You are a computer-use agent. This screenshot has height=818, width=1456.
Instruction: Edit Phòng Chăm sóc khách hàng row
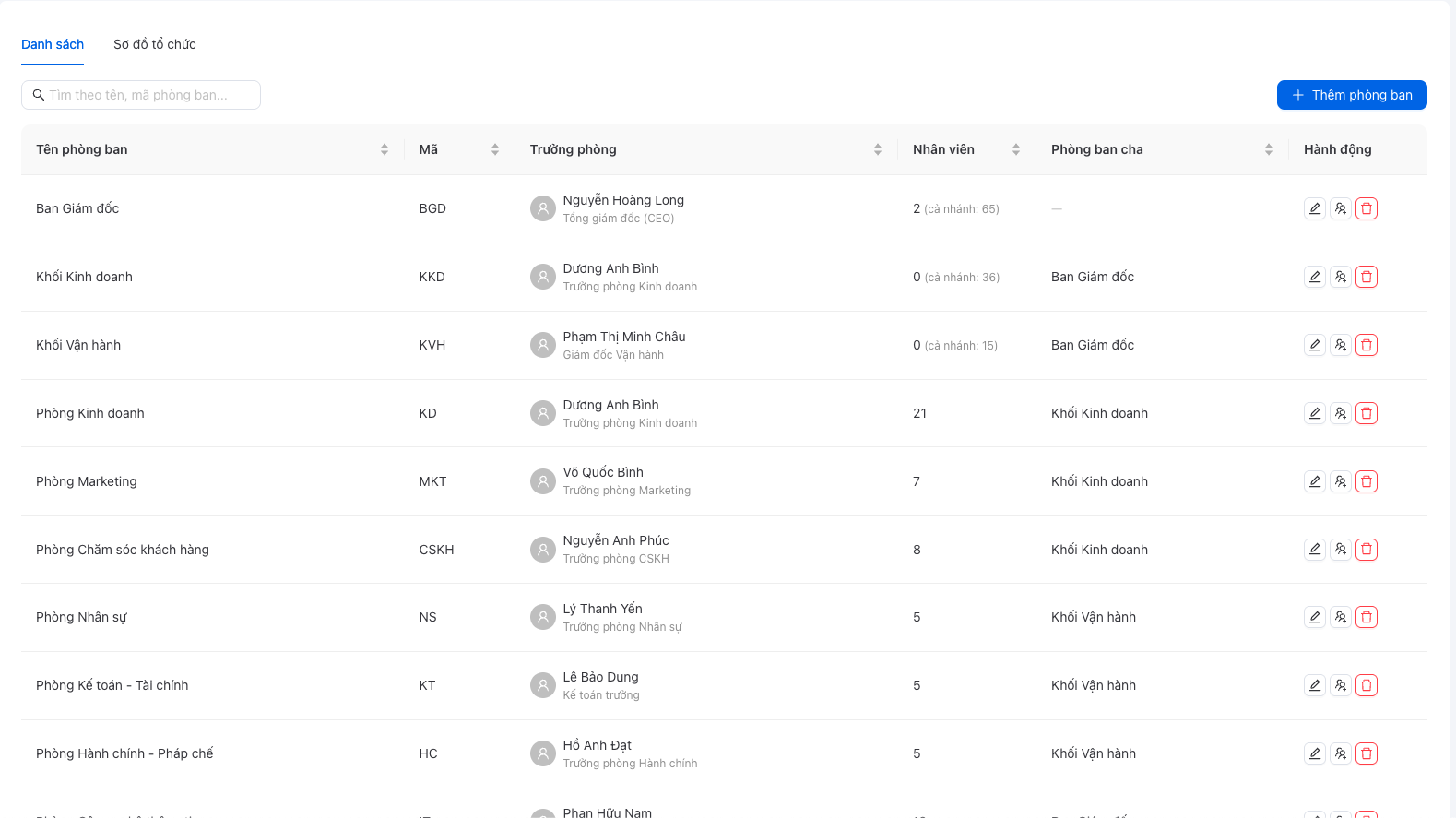[x=1315, y=550]
